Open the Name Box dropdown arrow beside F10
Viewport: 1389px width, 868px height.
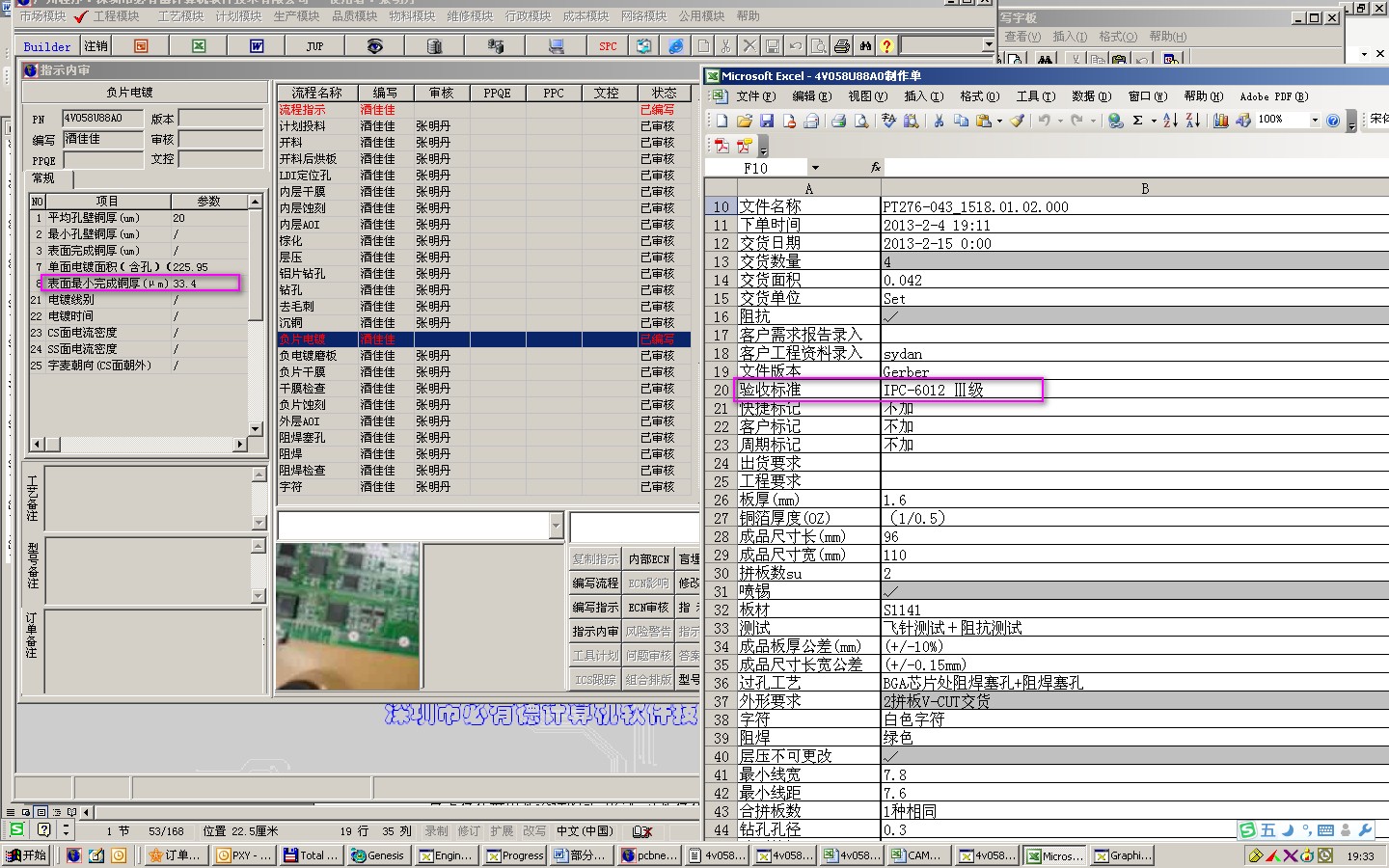tap(815, 168)
